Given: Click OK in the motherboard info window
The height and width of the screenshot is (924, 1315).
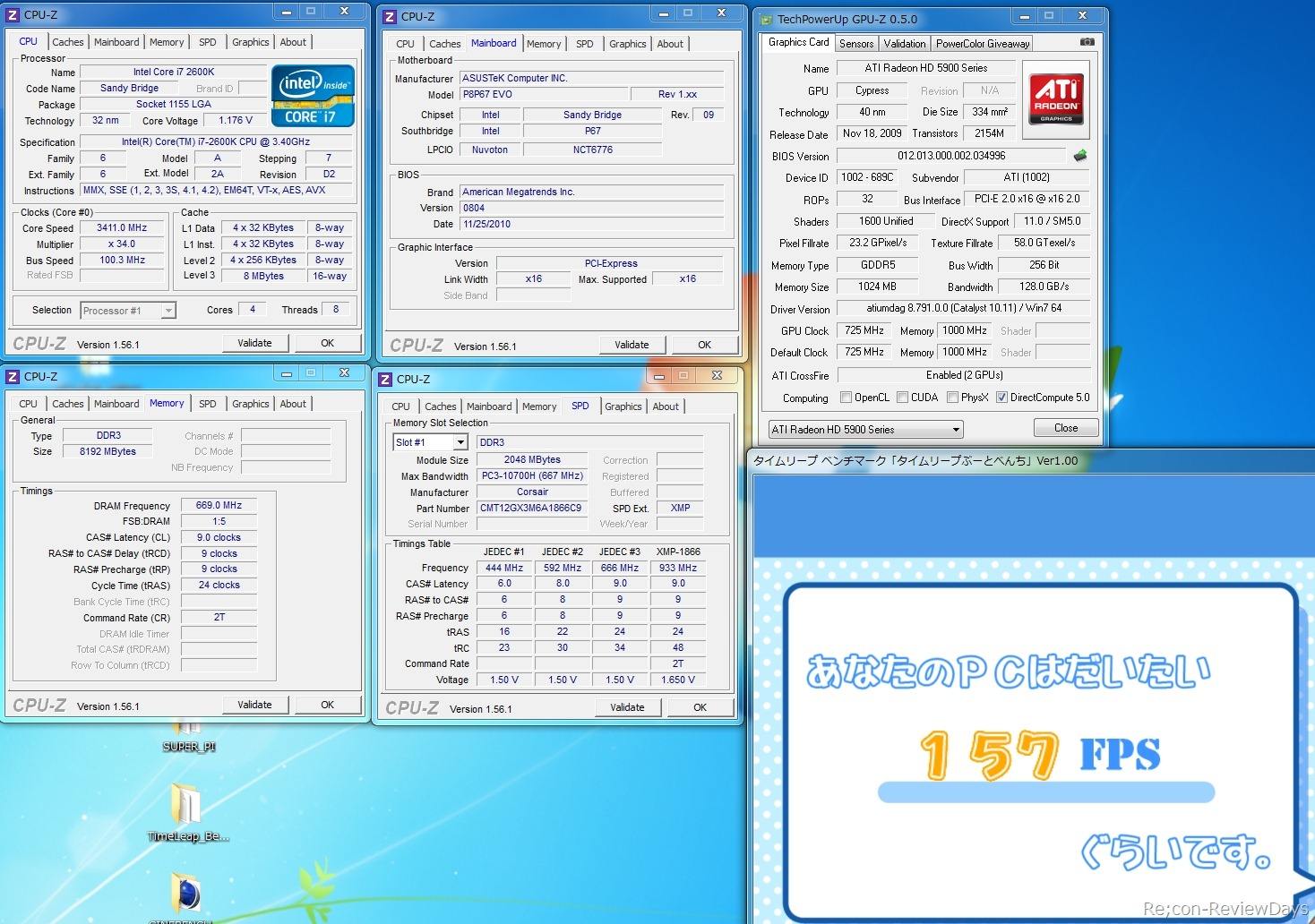Looking at the screenshot, I should click(705, 345).
